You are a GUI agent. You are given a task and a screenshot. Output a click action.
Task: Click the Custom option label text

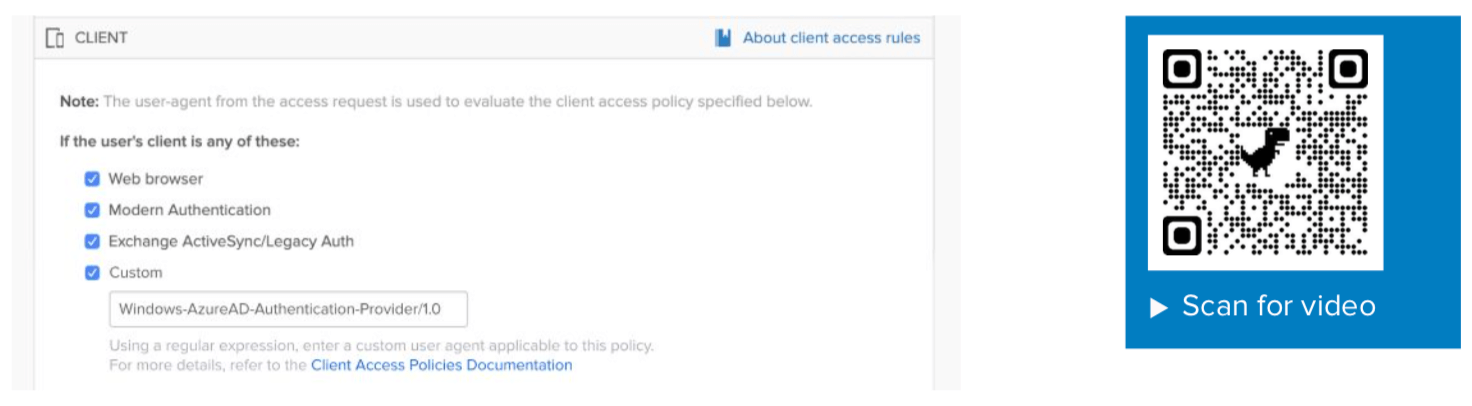(135, 272)
